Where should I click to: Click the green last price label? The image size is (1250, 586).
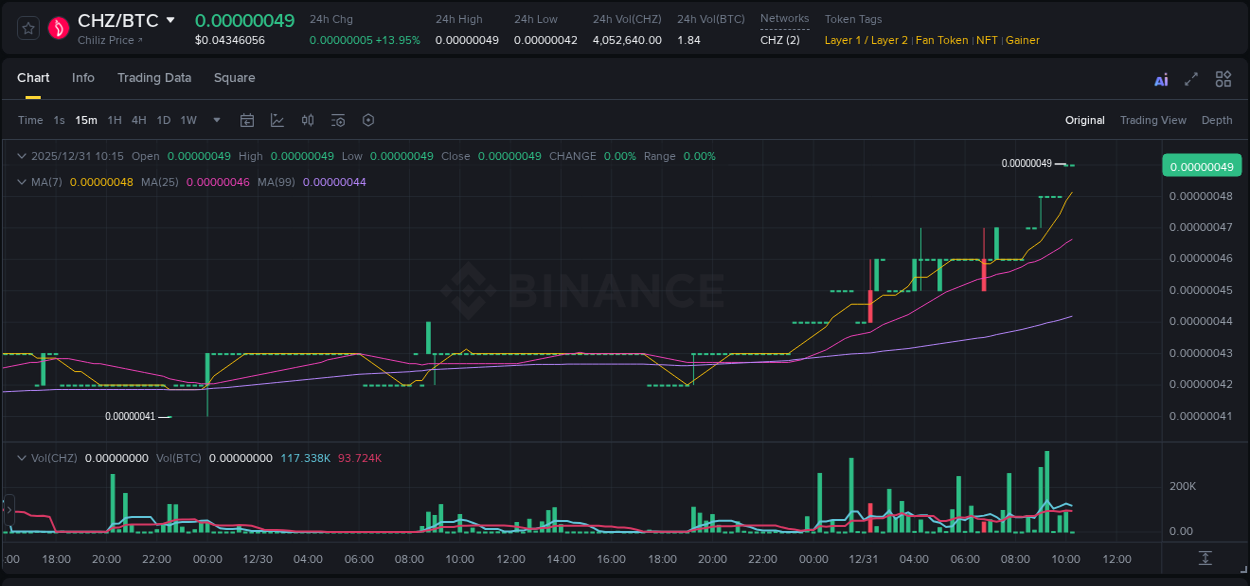click(x=1201, y=165)
